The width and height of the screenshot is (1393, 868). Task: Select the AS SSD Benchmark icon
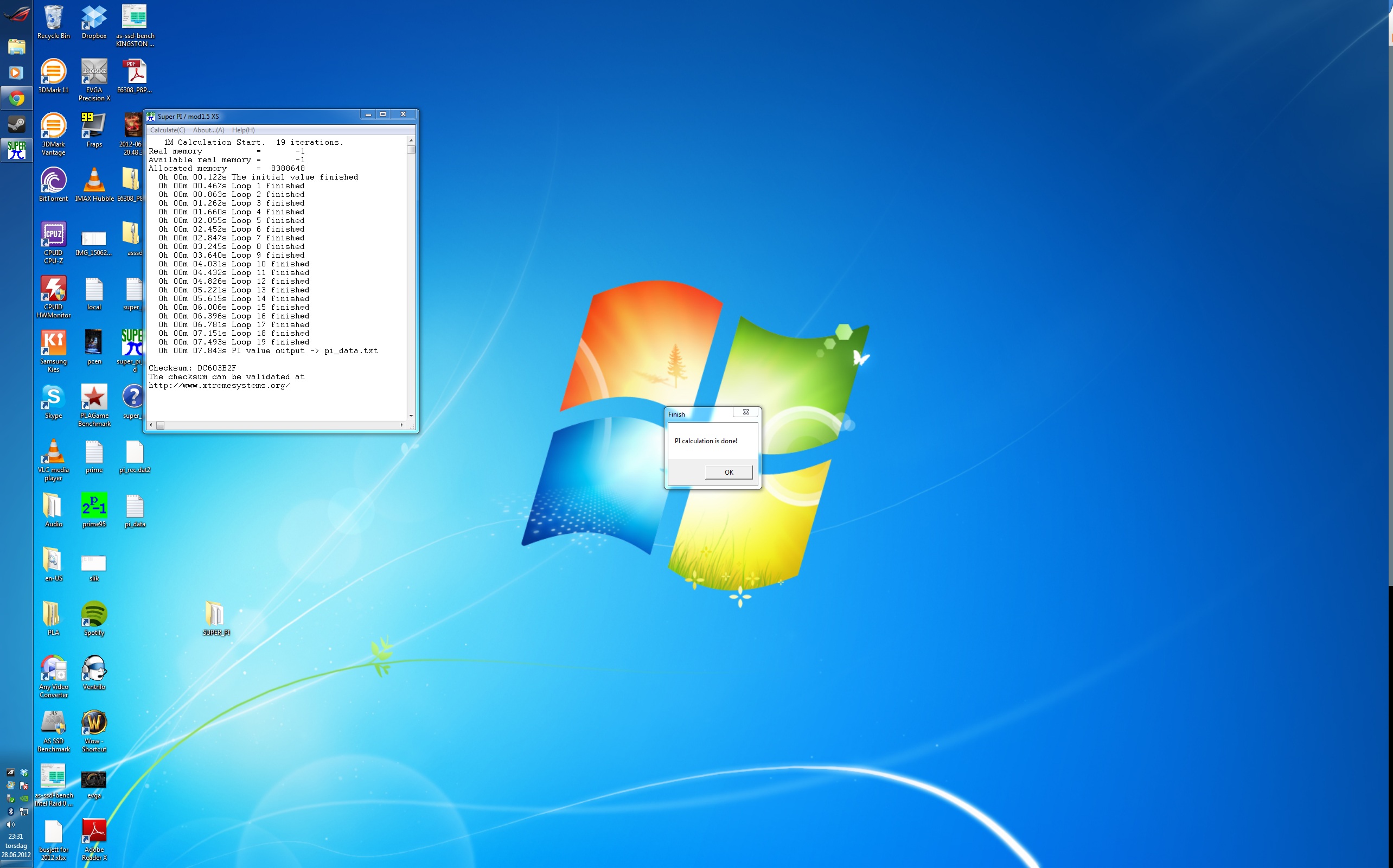click(x=53, y=731)
